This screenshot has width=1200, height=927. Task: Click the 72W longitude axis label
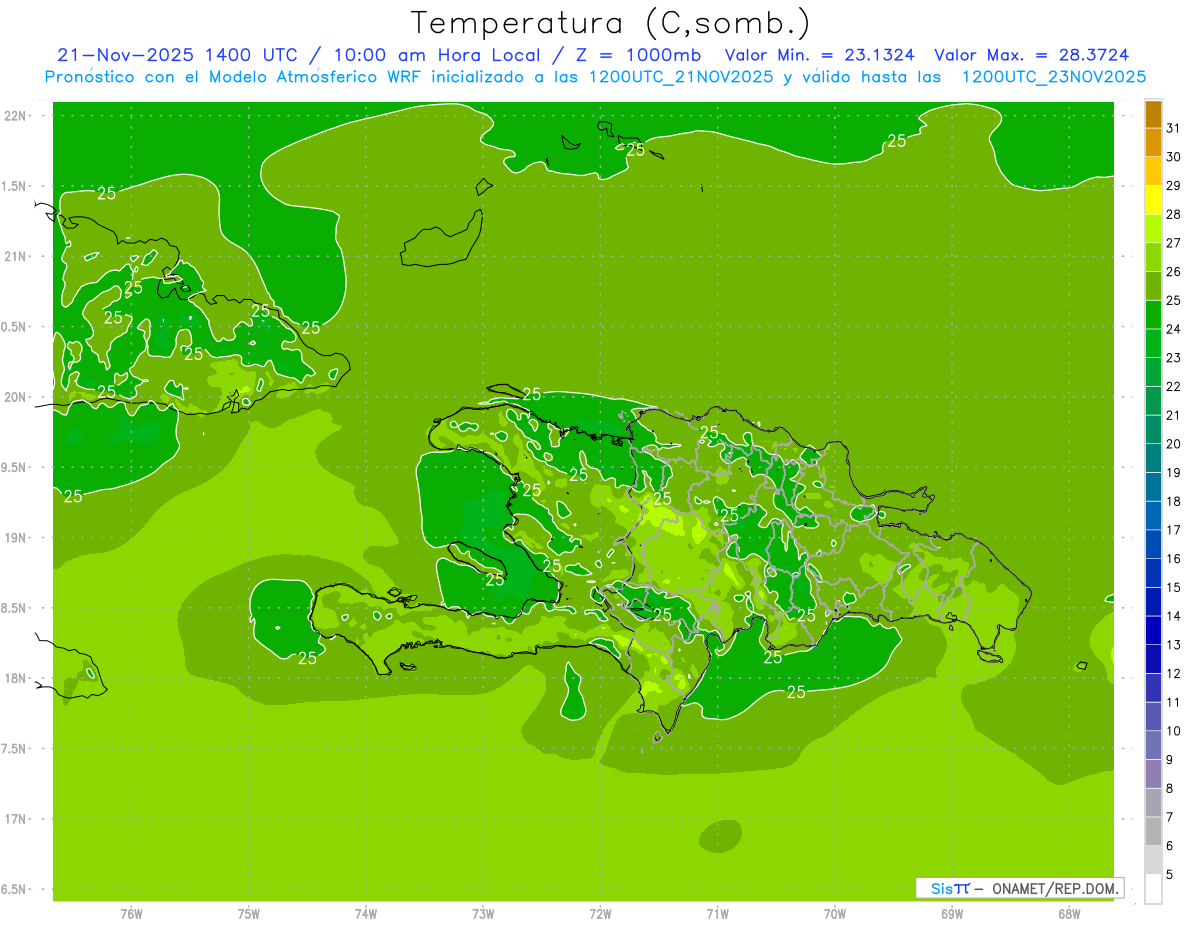point(600,914)
